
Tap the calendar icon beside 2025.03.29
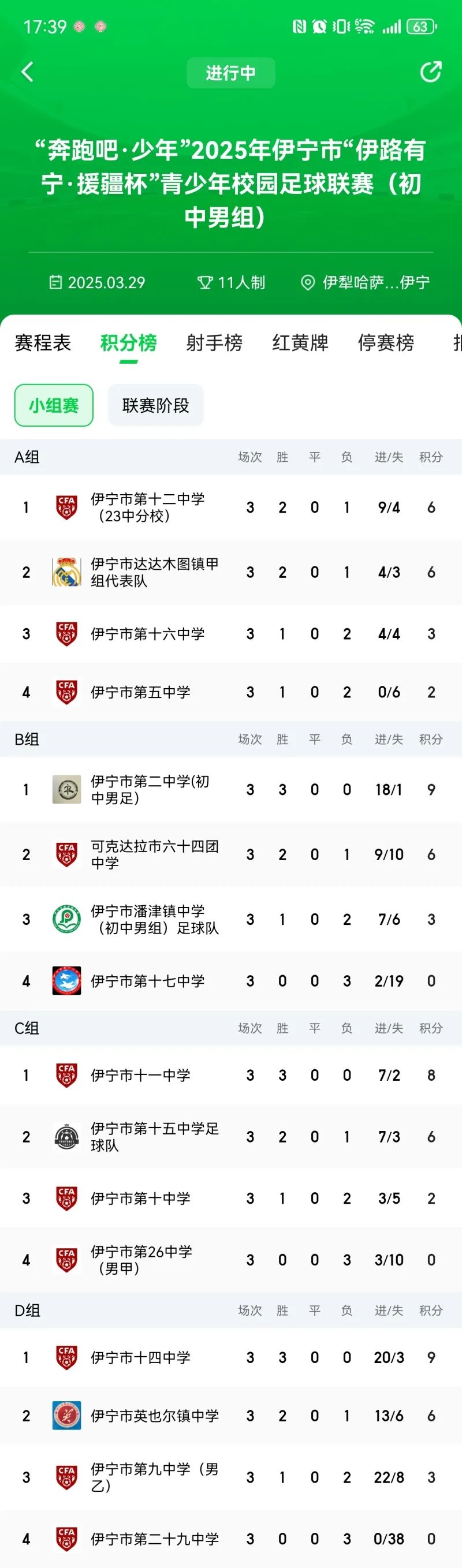(55, 282)
